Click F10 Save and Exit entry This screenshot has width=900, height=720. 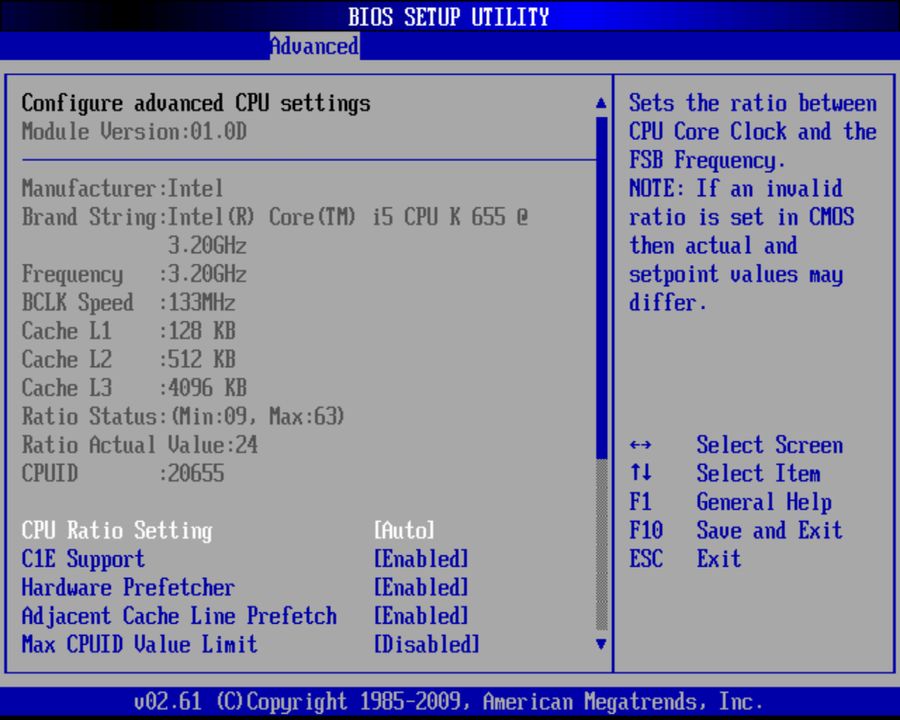(x=736, y=530)
